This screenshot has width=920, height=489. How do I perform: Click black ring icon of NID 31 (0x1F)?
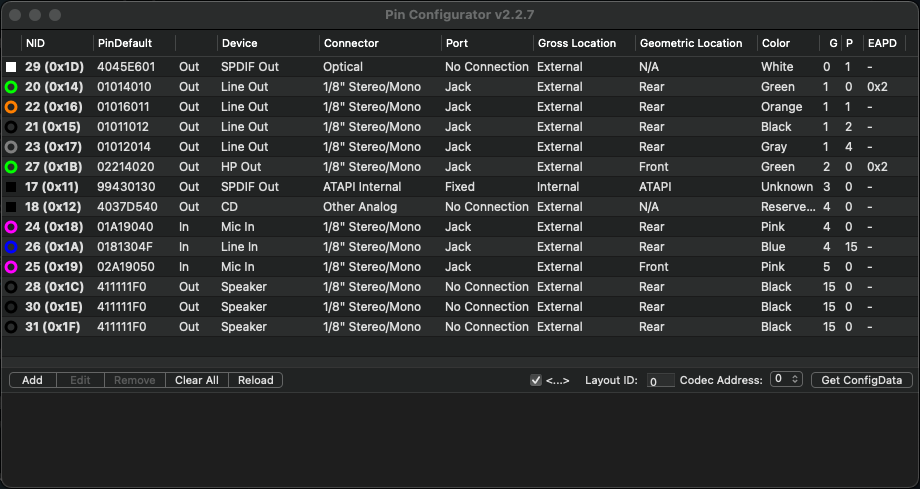click(11, 326)
